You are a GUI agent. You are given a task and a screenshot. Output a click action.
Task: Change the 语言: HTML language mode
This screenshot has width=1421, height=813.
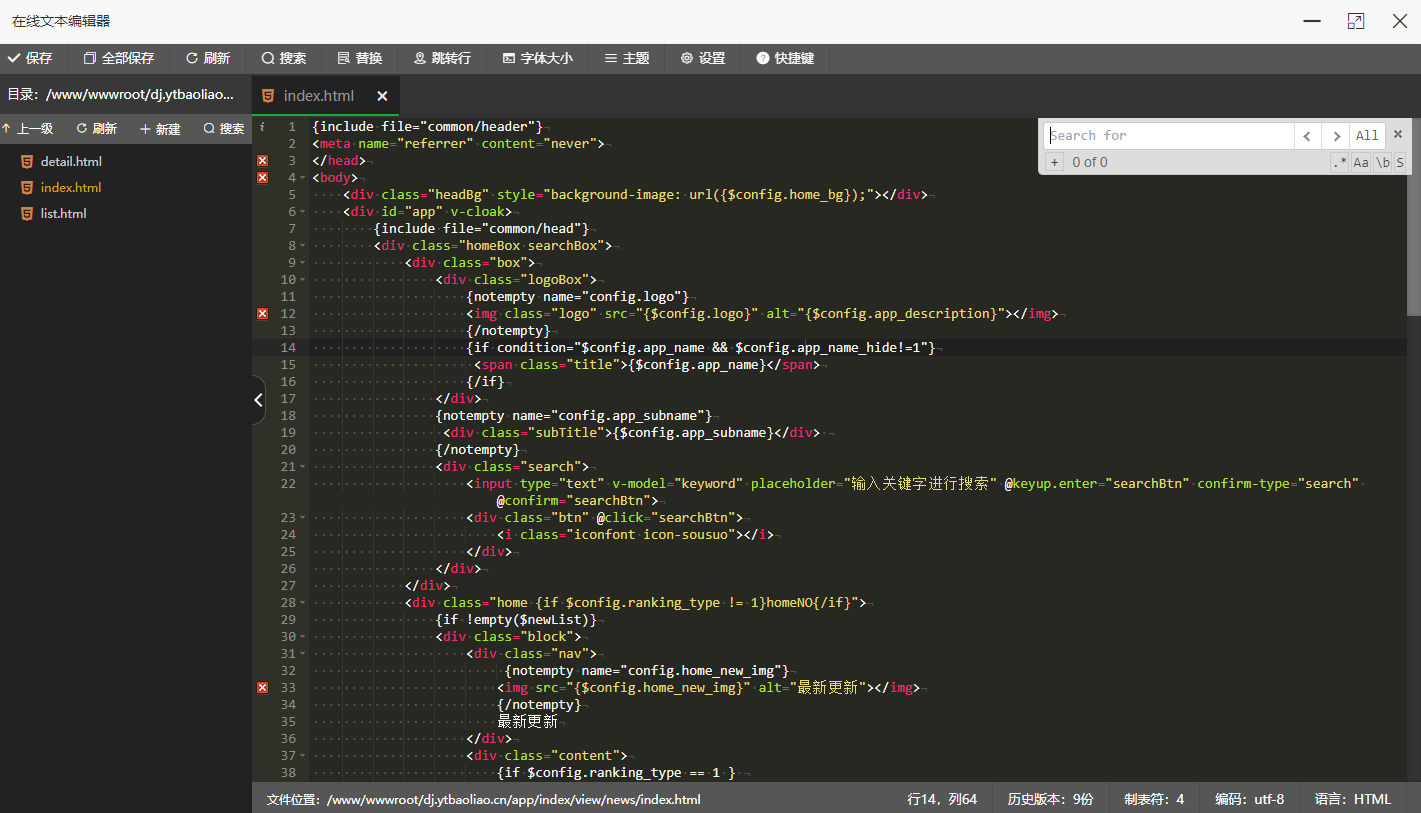(x=1353, y=799)
